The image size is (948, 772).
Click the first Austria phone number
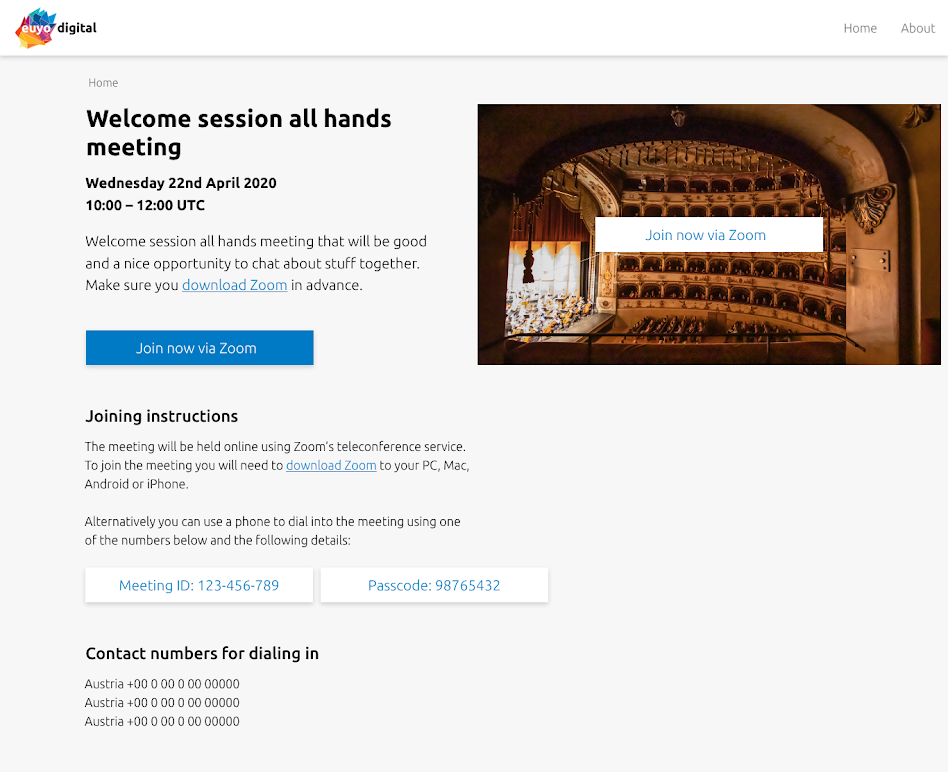(162, 684)
